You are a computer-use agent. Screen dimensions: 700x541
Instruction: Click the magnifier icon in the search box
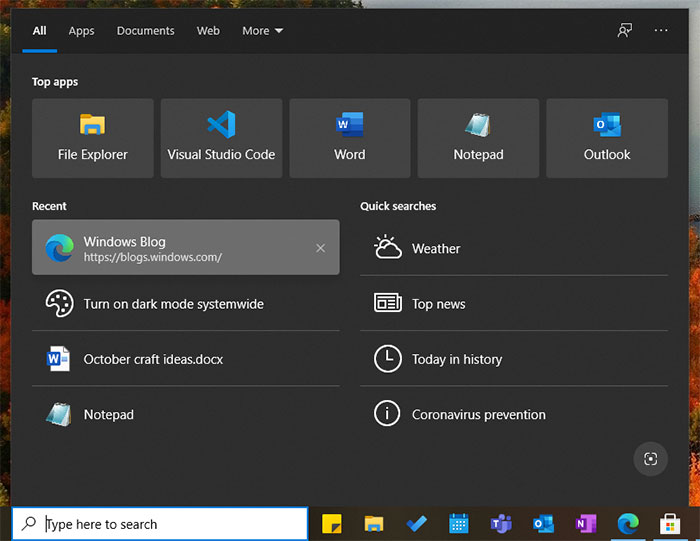29,523
